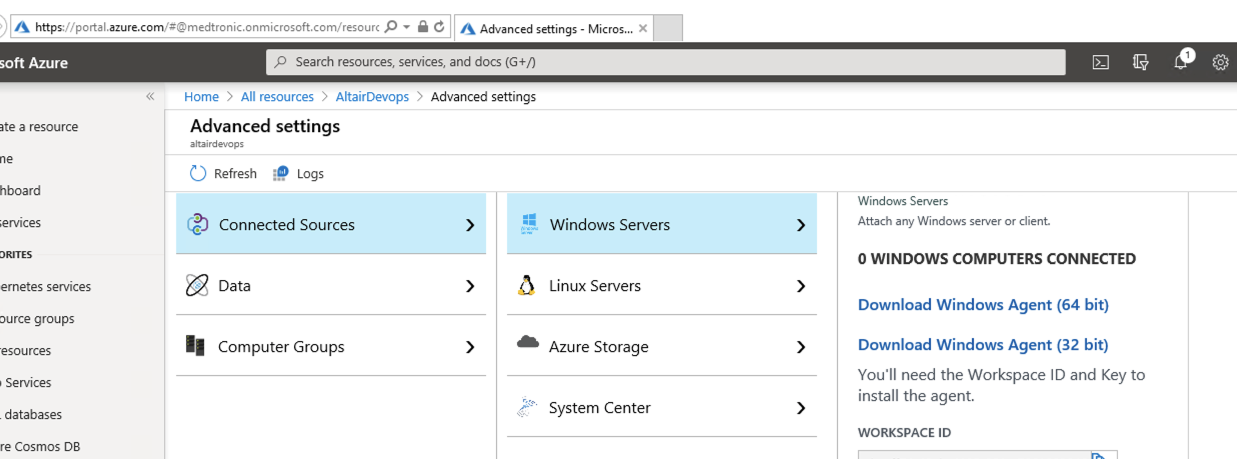Click the Refresh icon
The height and width of the screenshot is (459, 1237).
tap(198, 174)
